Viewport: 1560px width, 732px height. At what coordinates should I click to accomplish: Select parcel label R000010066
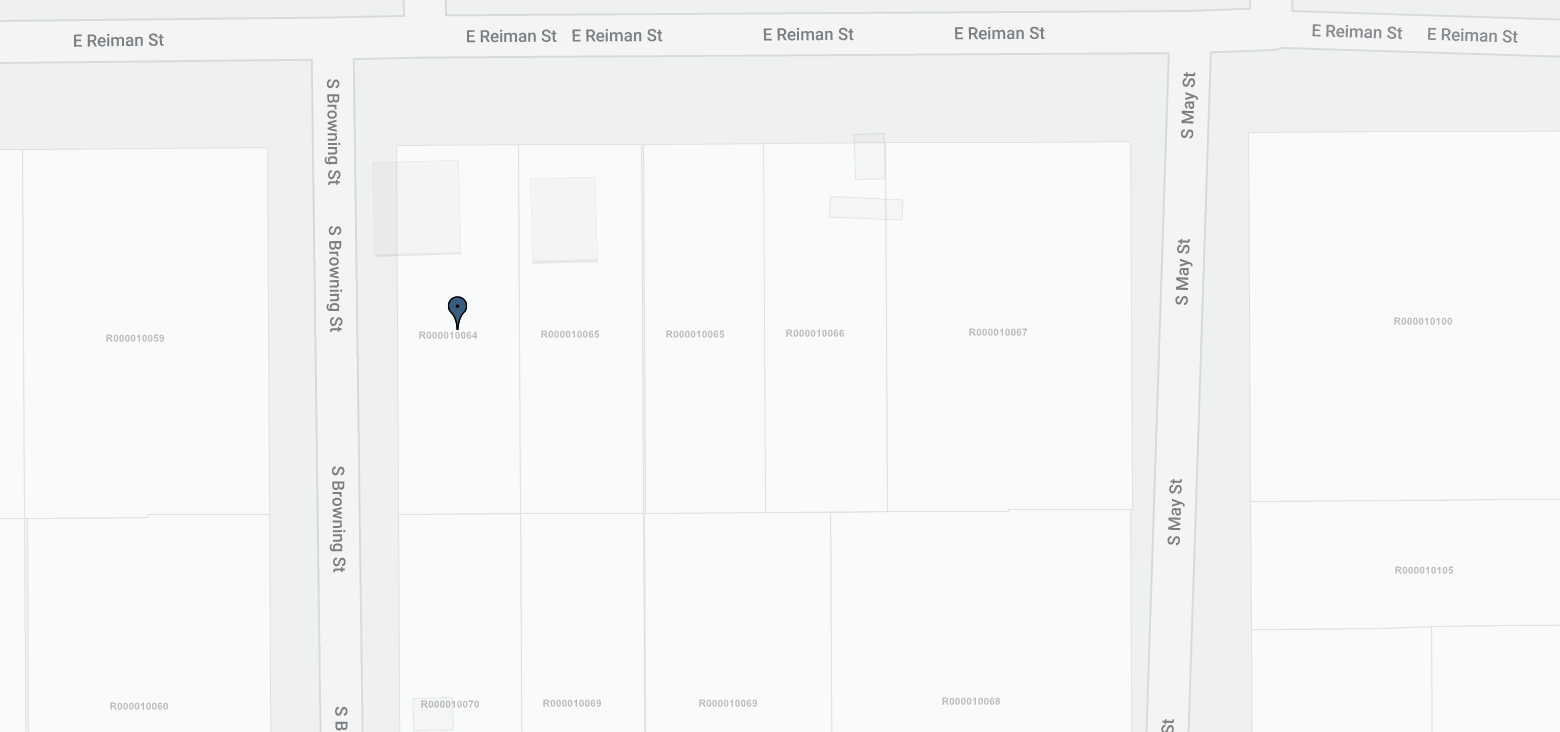815,334
